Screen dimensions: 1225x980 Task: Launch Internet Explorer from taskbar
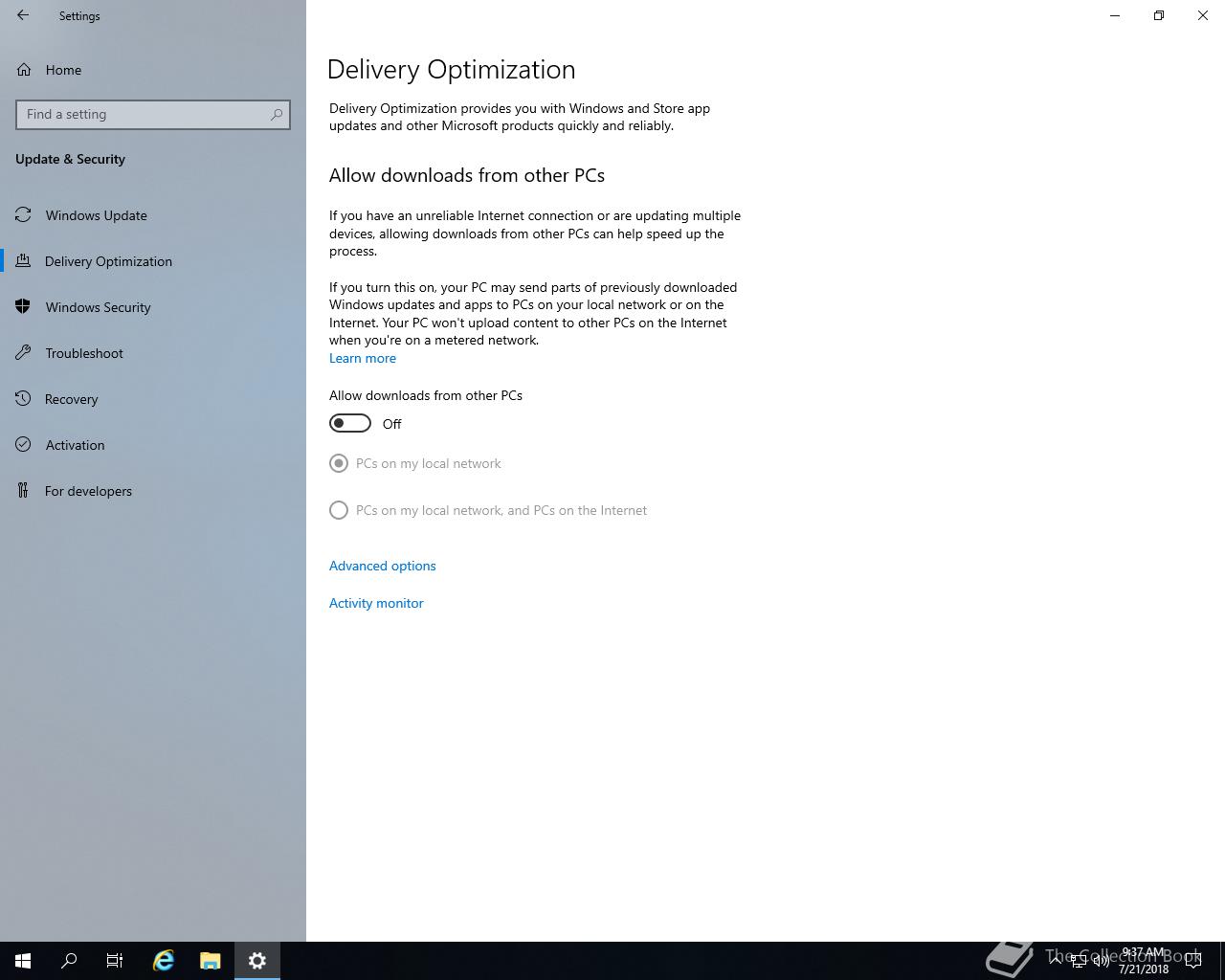[x=164, y=961]
